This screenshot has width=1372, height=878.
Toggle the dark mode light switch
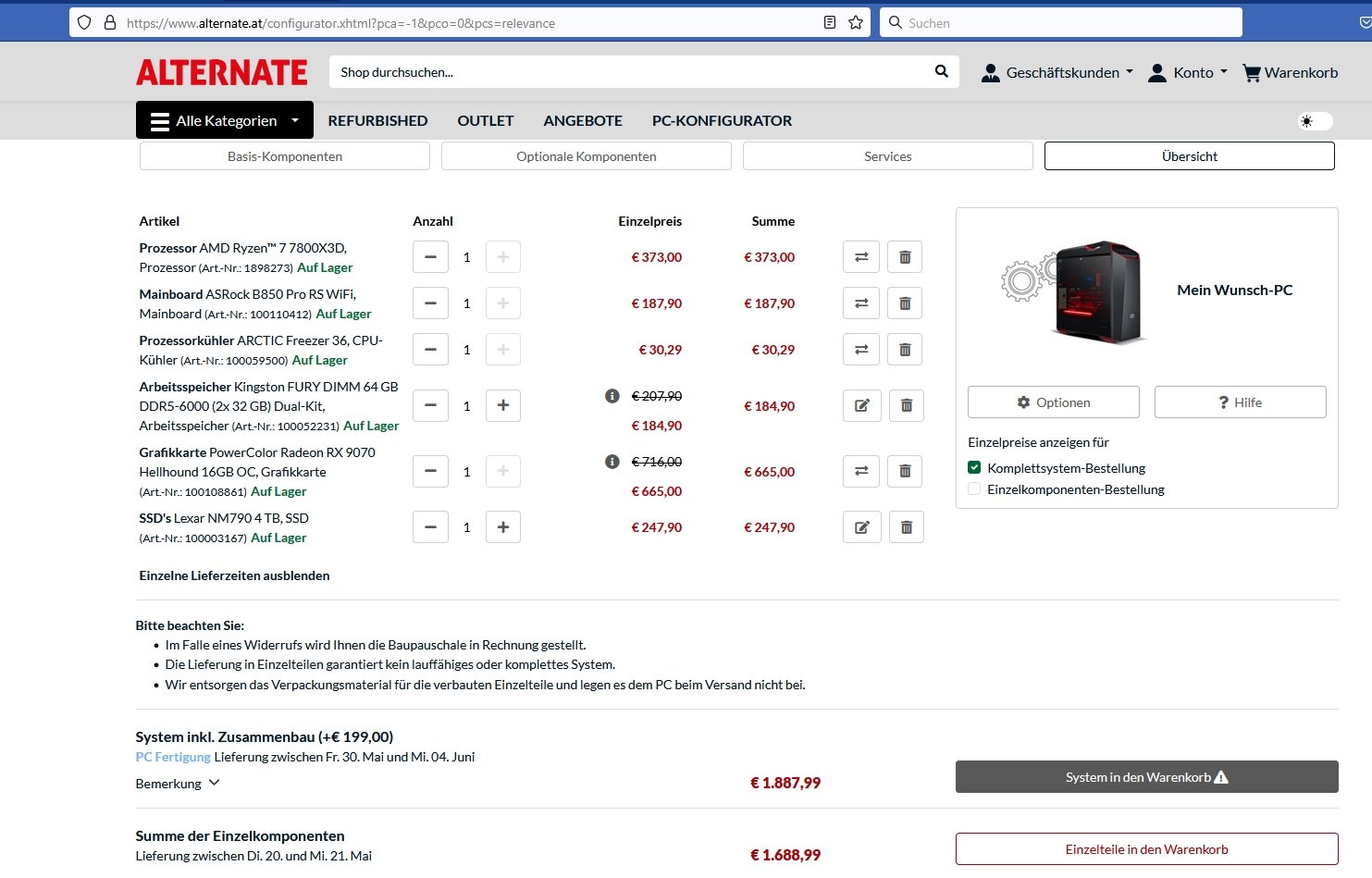(1315, 121)
